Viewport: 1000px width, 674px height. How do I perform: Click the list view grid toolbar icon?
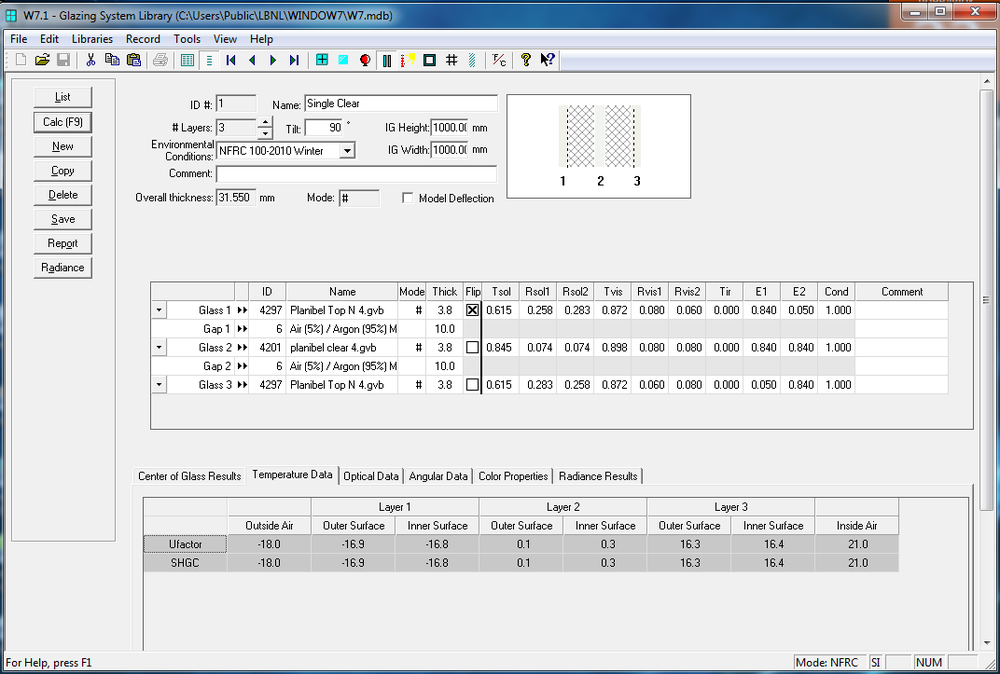(x=187, y=60)
